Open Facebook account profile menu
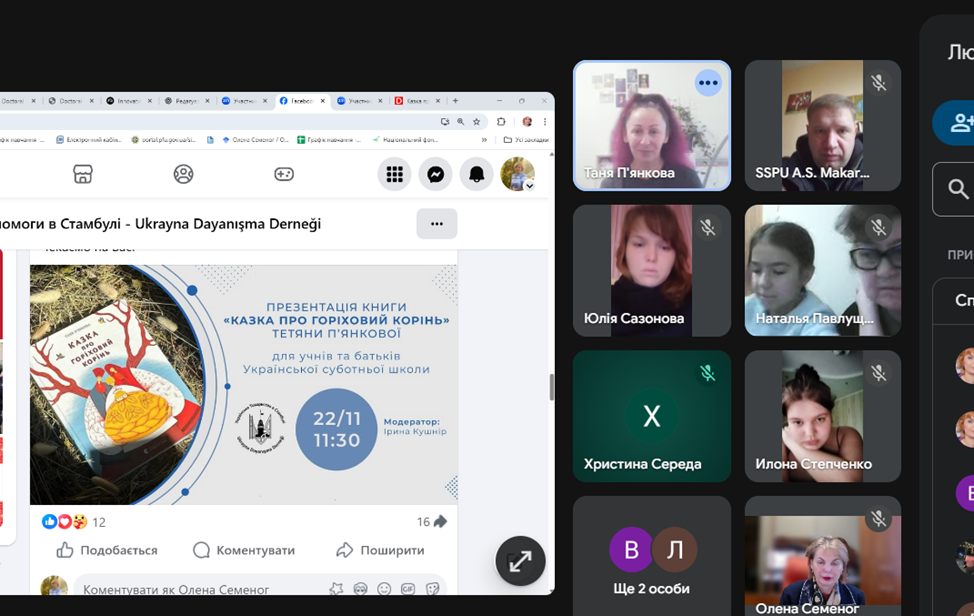Screen dimensions: 974x616 pyautogui.click(x=517, y=174)
